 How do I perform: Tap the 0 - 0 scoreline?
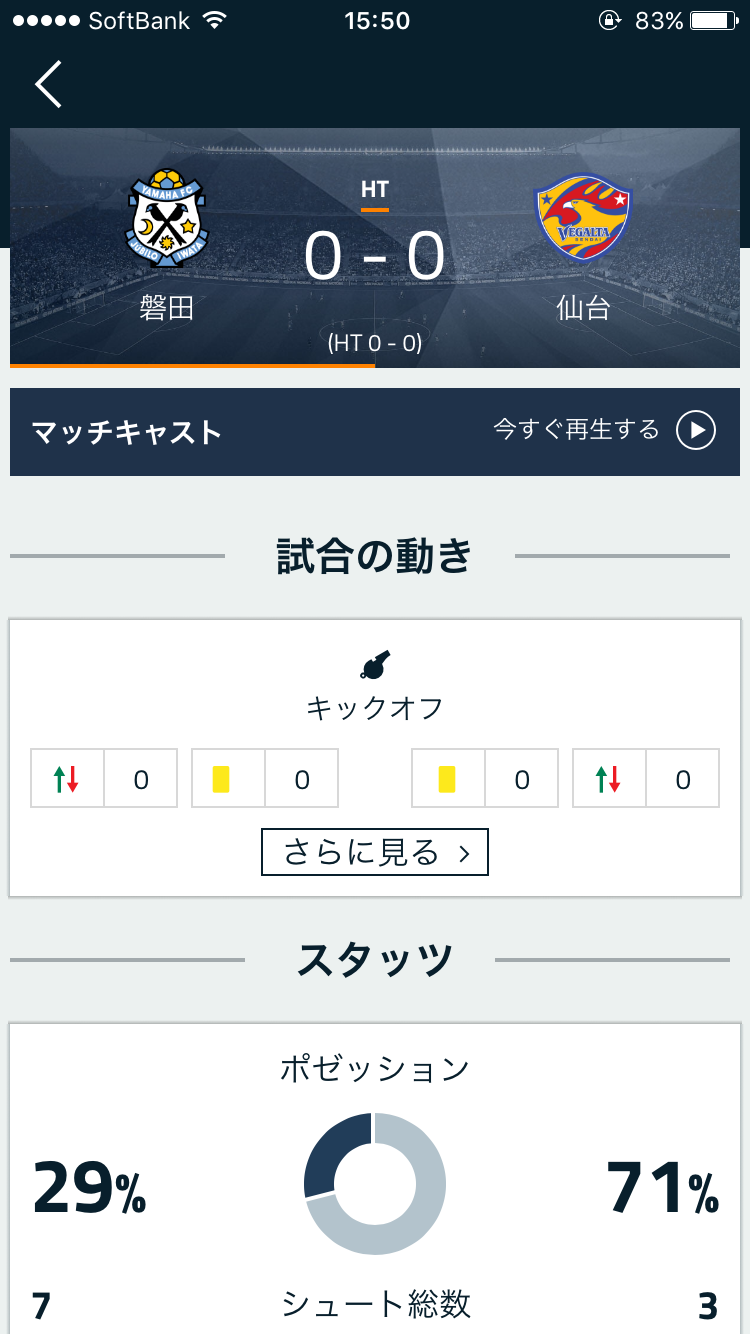(x=375, y=257)
